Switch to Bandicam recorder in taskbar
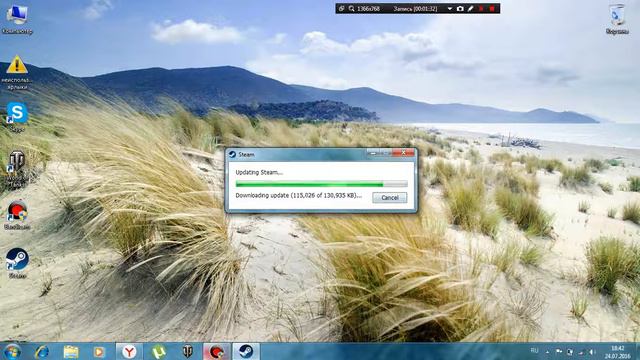The image size is (640, 360). tap(216, 351)
